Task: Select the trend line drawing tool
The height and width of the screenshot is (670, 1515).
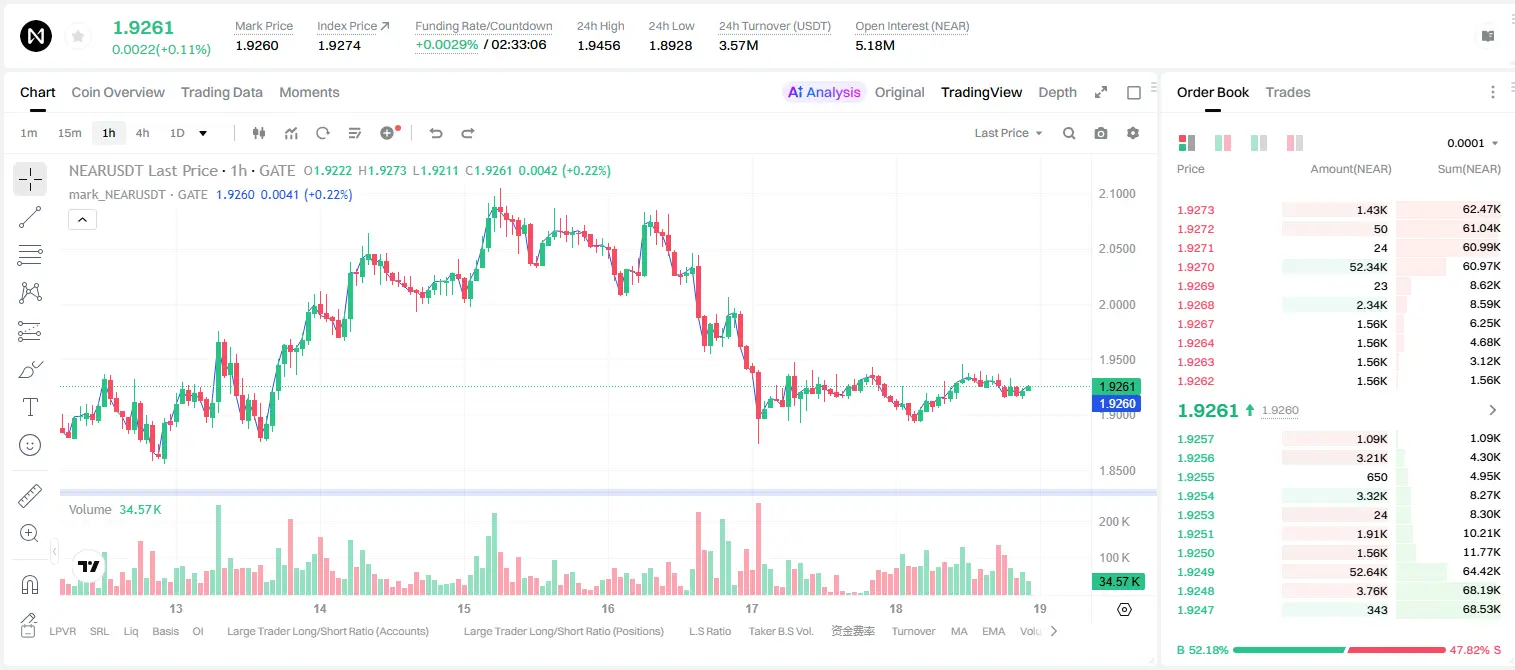Action: click(30, 217)
